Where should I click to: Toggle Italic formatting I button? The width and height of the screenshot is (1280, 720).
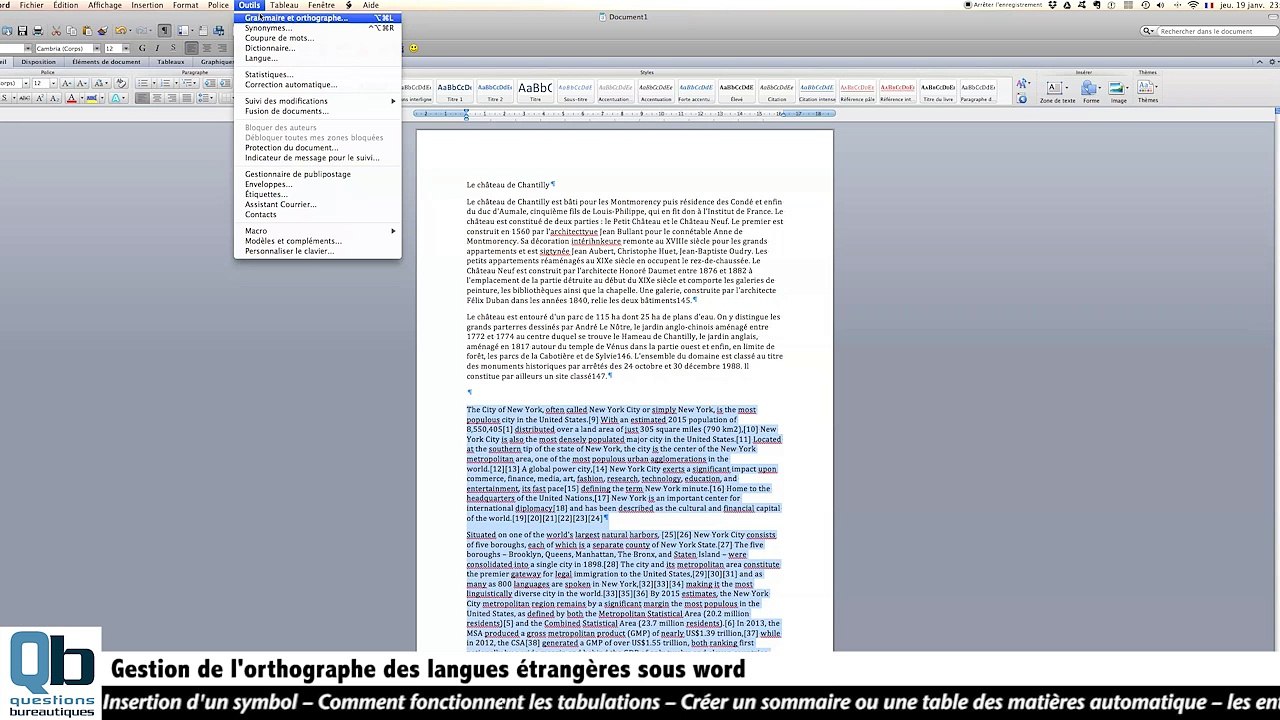click(157, 48)
